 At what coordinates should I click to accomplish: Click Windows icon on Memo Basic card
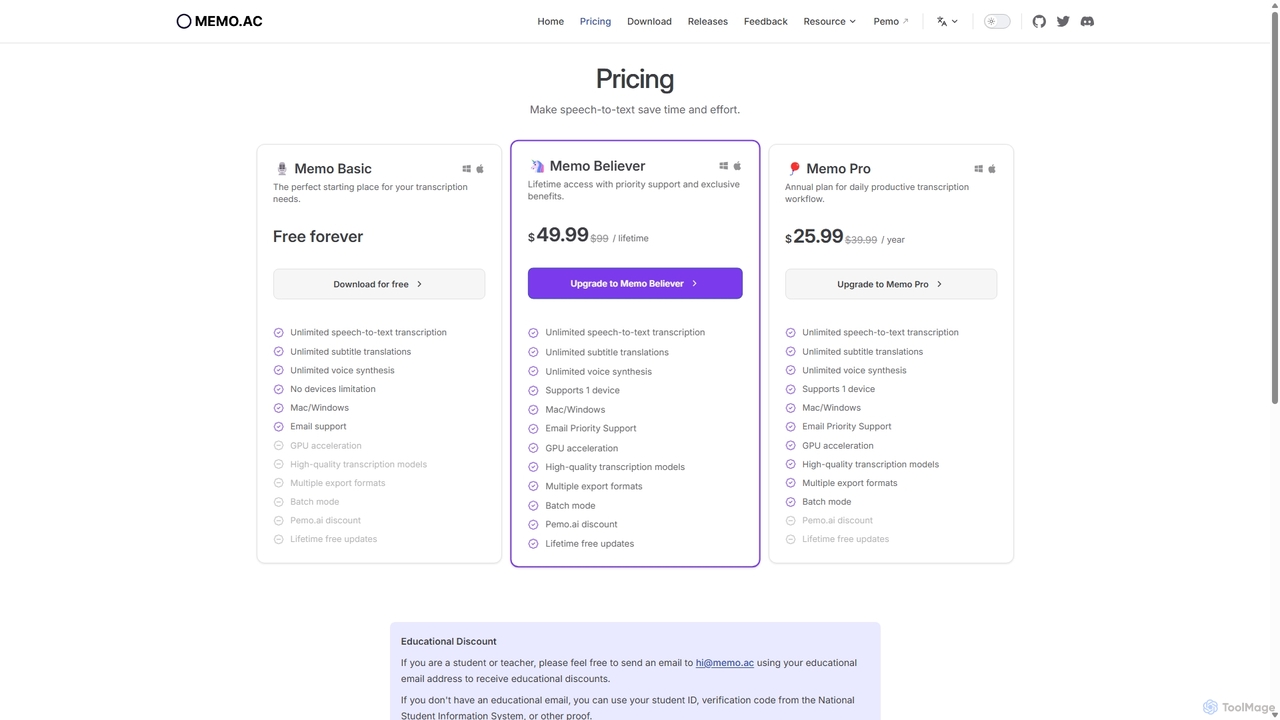pos(467,169)
